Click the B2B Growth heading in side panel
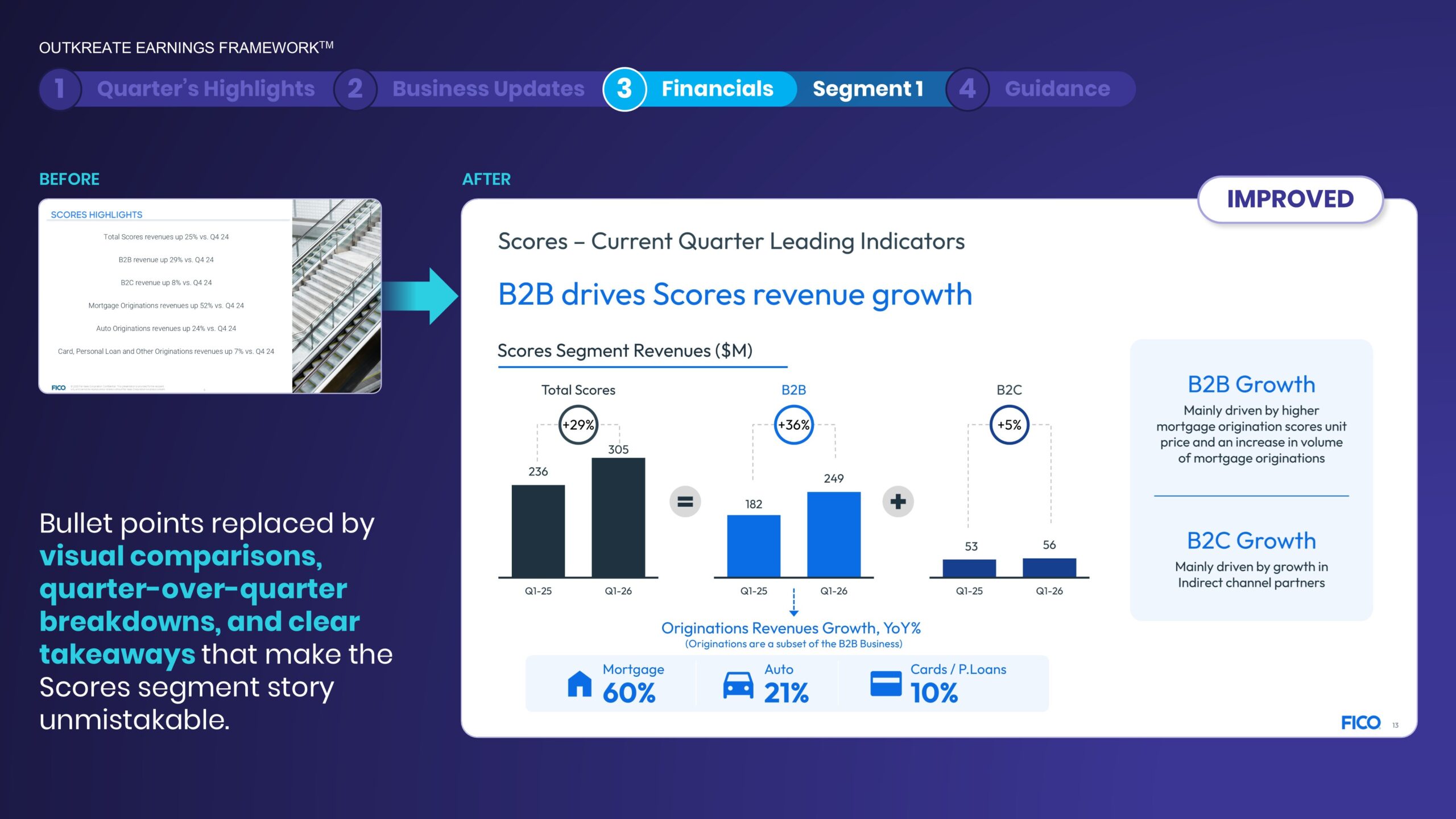Screen dimensions: 1456x819 pos(1251,384)
